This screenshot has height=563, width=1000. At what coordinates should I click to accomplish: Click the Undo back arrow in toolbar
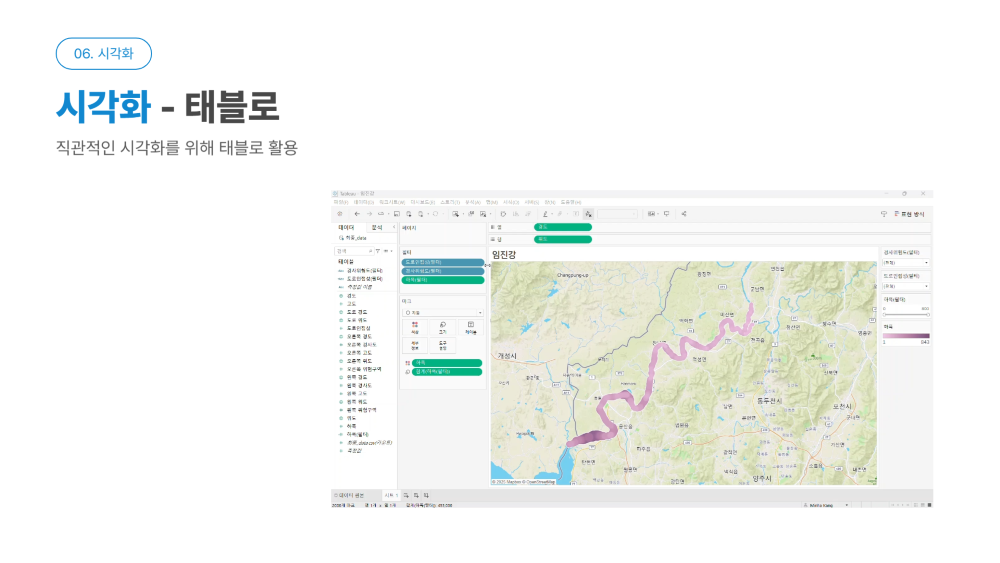[x=357, y=214]
